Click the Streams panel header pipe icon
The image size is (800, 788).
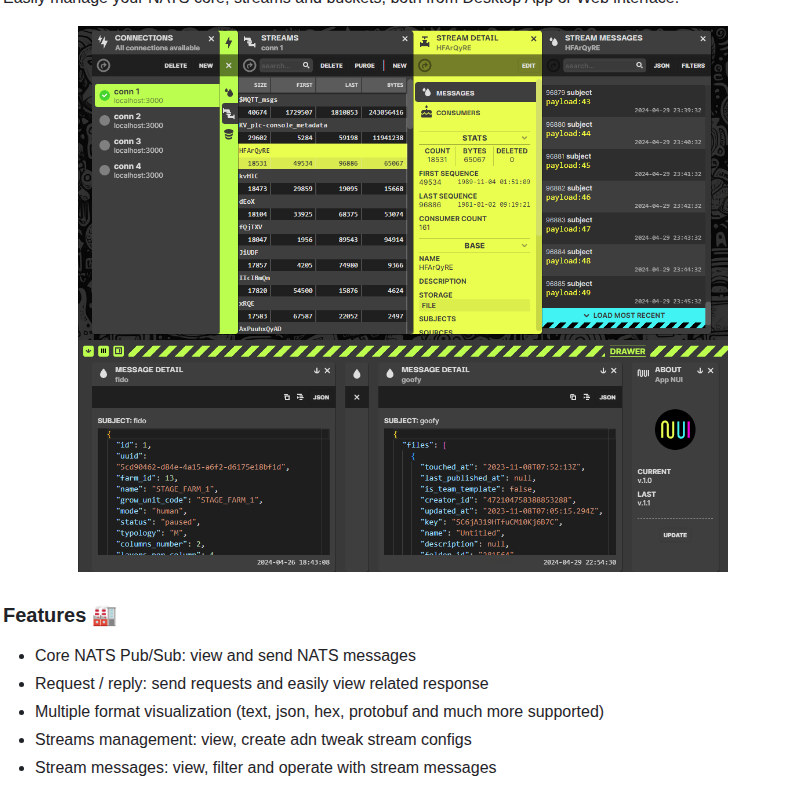249,42
